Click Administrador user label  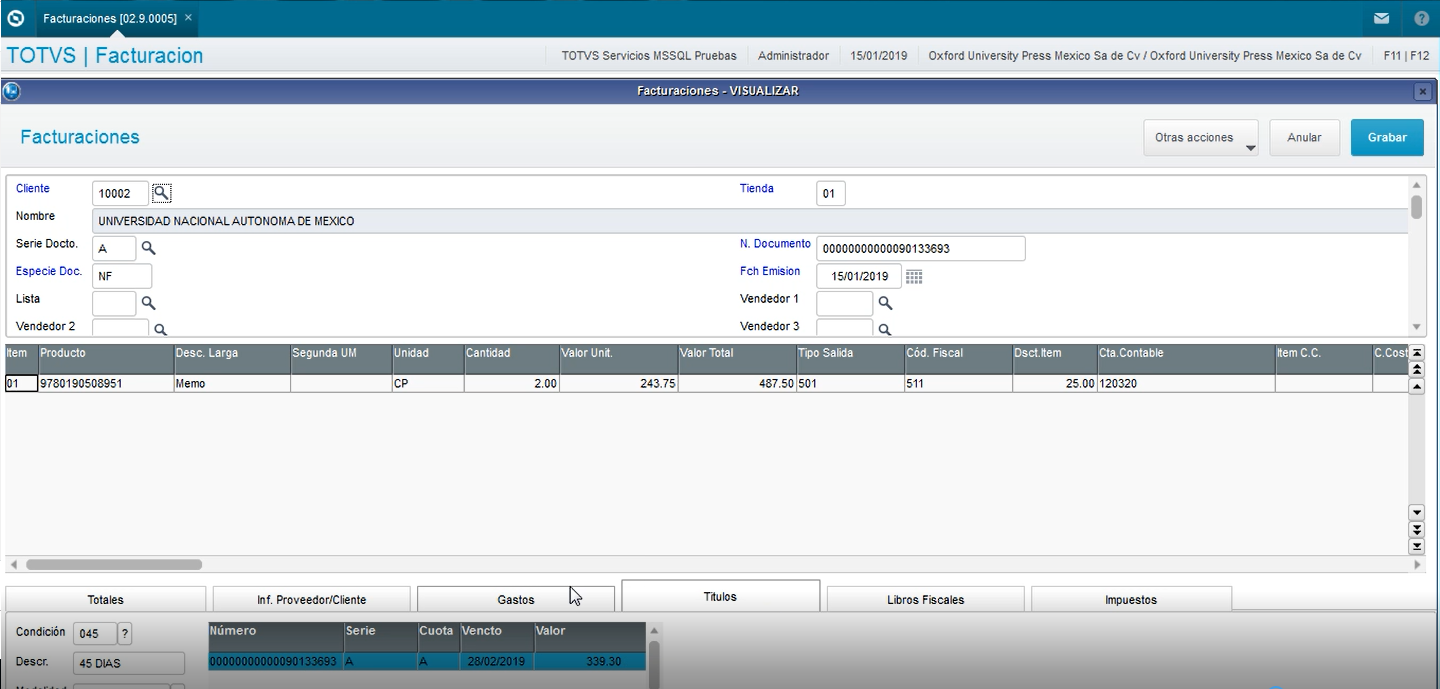(x=793, y=56)
